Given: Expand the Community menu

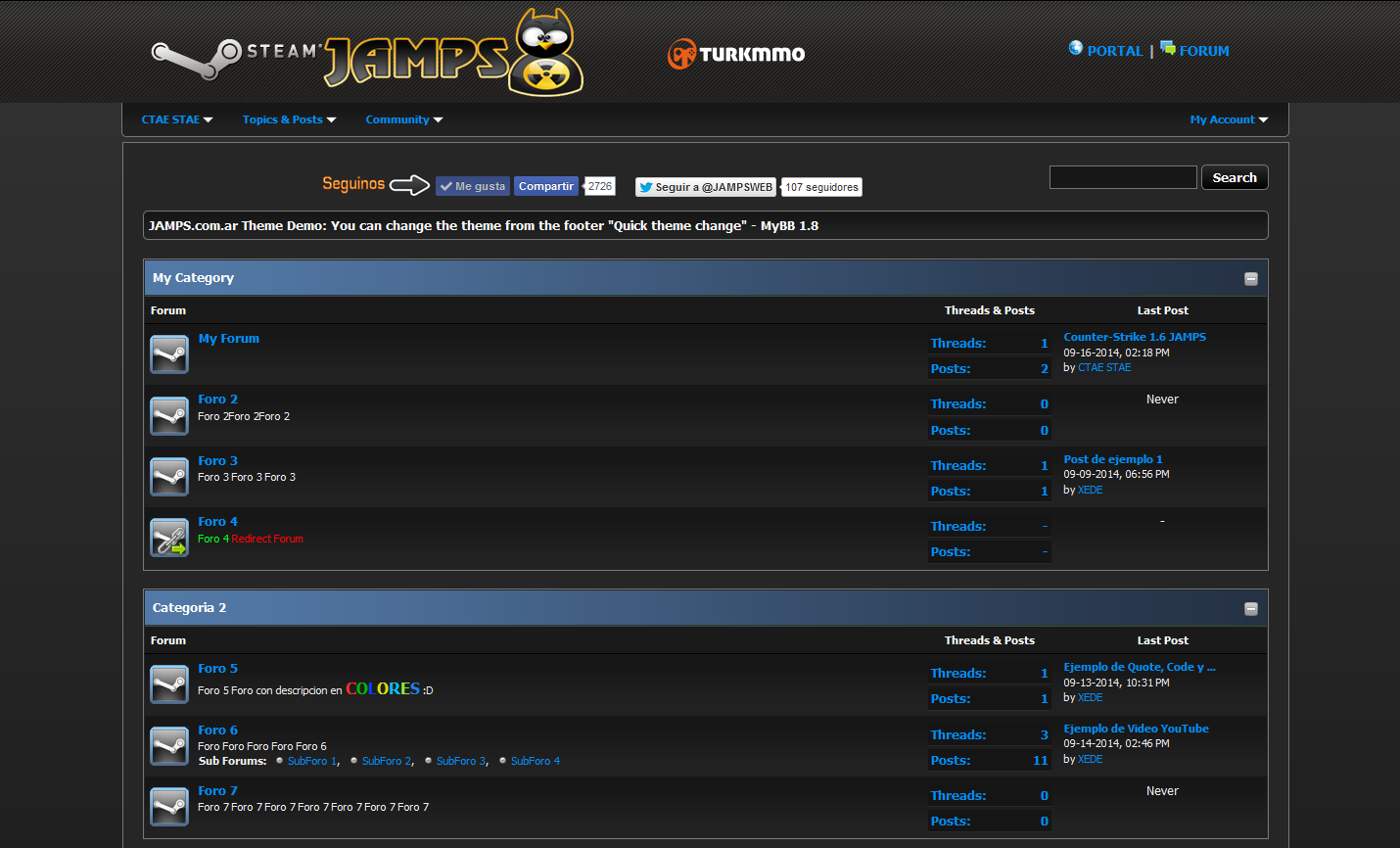Looking at the screenshot, I should coord(403,119).
